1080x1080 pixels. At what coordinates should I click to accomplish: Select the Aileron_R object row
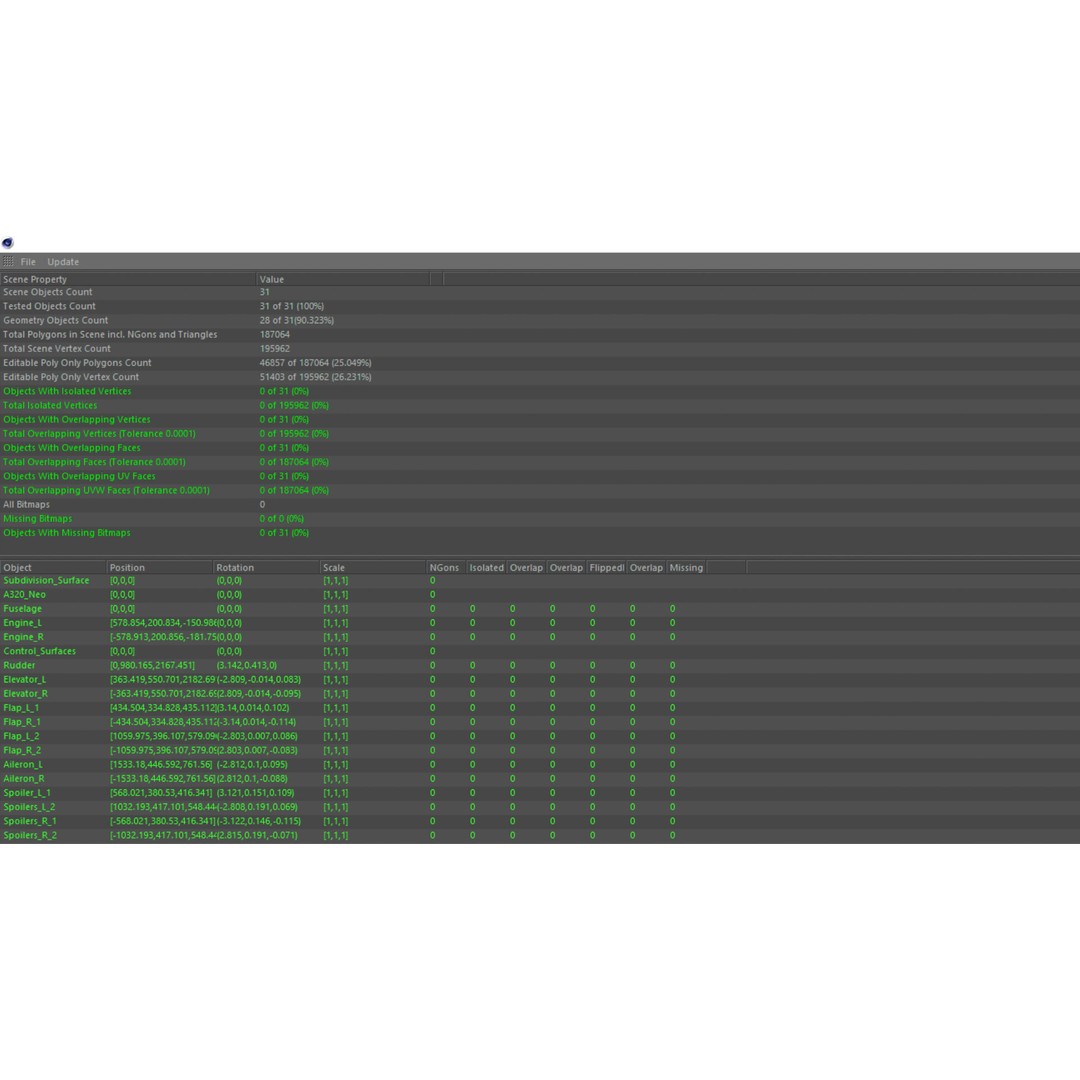(x=540, y=778)
